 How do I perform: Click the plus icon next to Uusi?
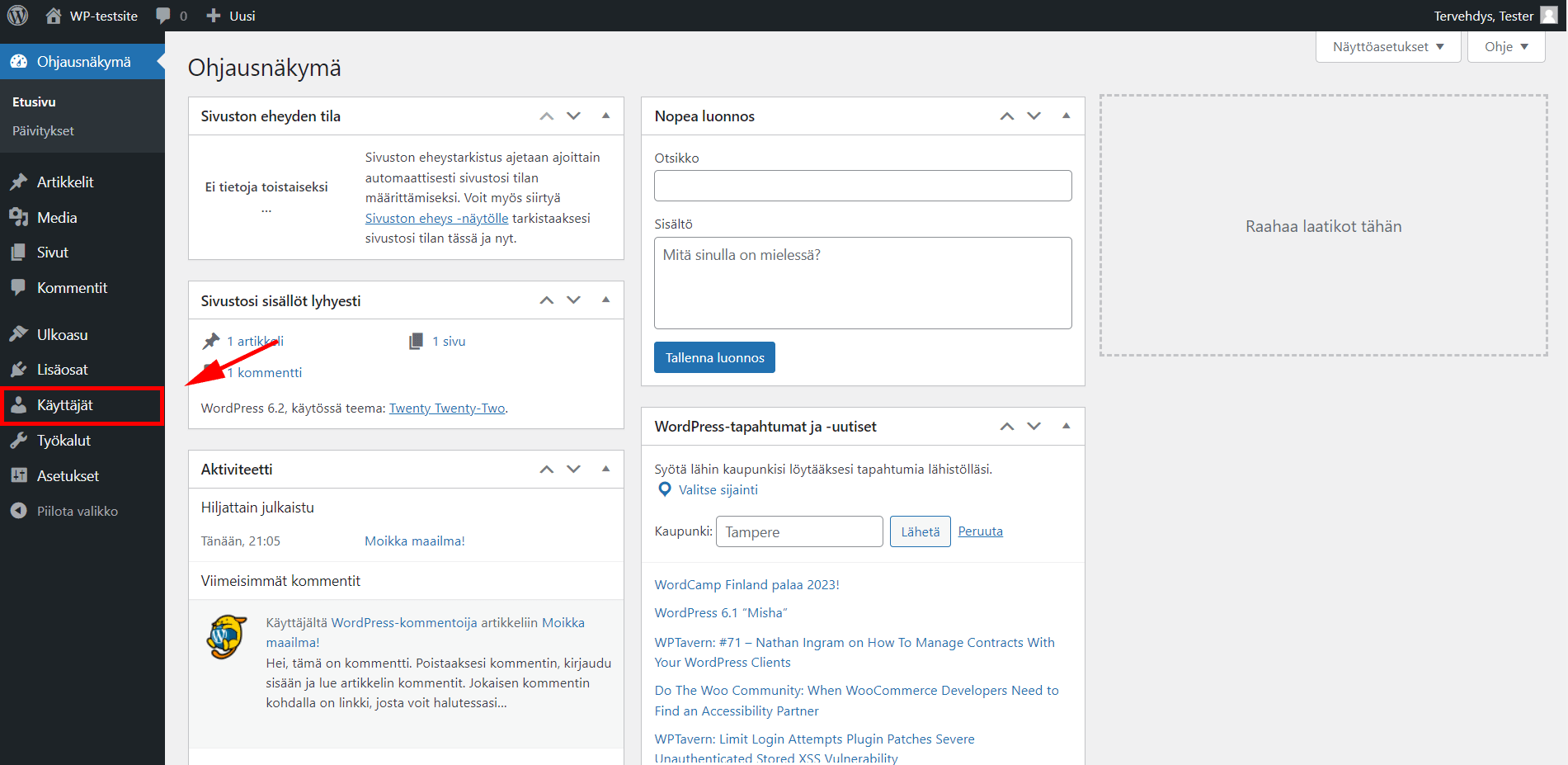[214, 16]
